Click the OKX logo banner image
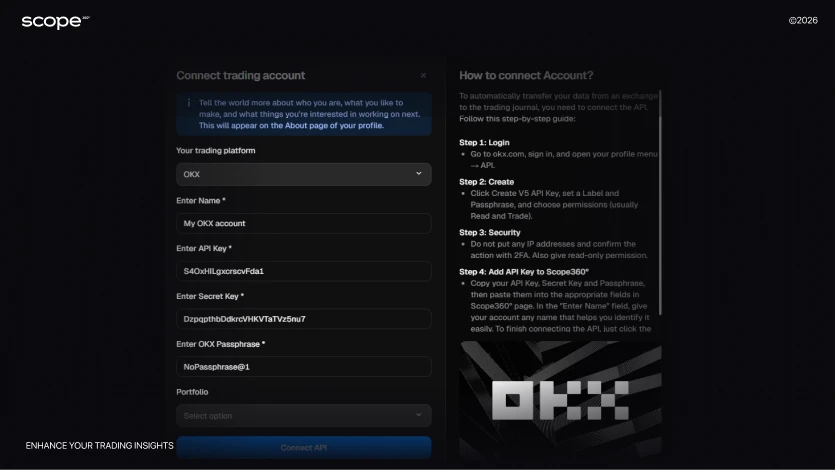 coord(560,399)
